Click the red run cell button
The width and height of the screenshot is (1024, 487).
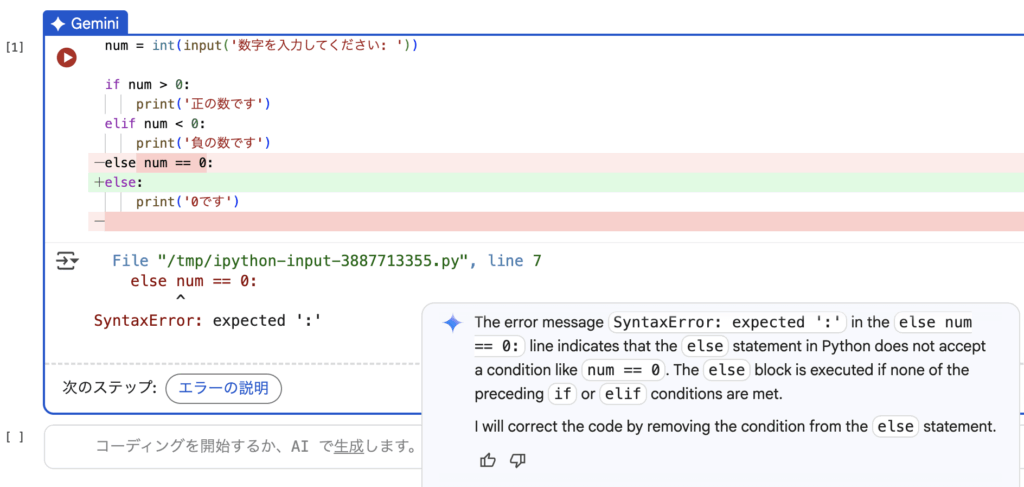(x=66, y=58)
